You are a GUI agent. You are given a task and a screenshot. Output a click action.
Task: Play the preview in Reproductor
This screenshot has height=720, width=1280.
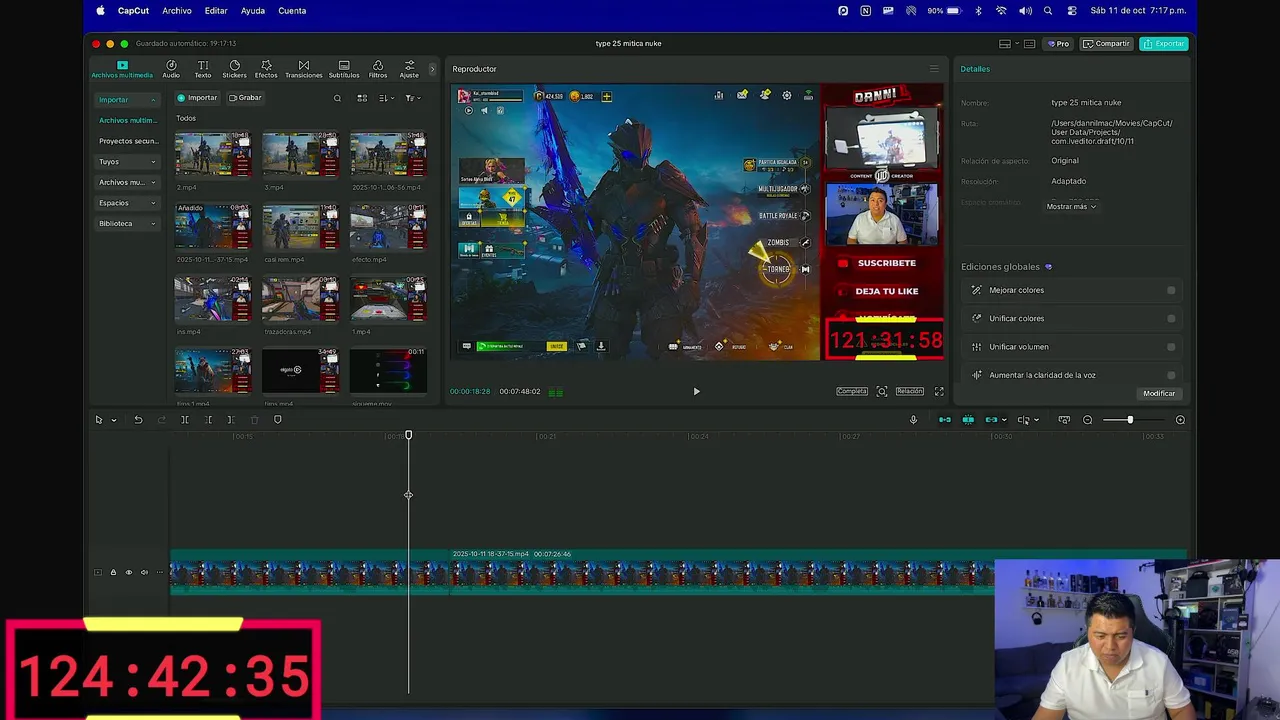coord(697,392)
